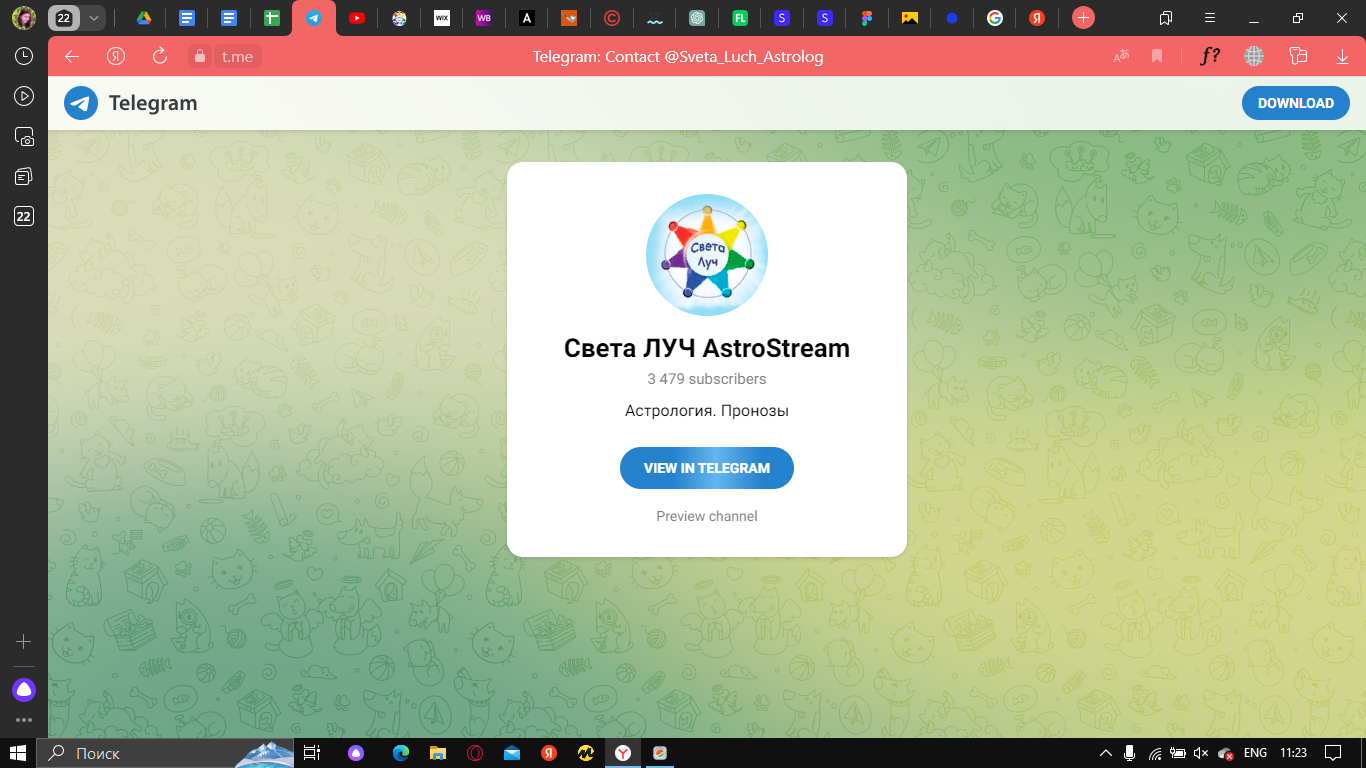The image size is (1366, 768).
Task: Open the notification center icon
Action: pos(1333,753)
